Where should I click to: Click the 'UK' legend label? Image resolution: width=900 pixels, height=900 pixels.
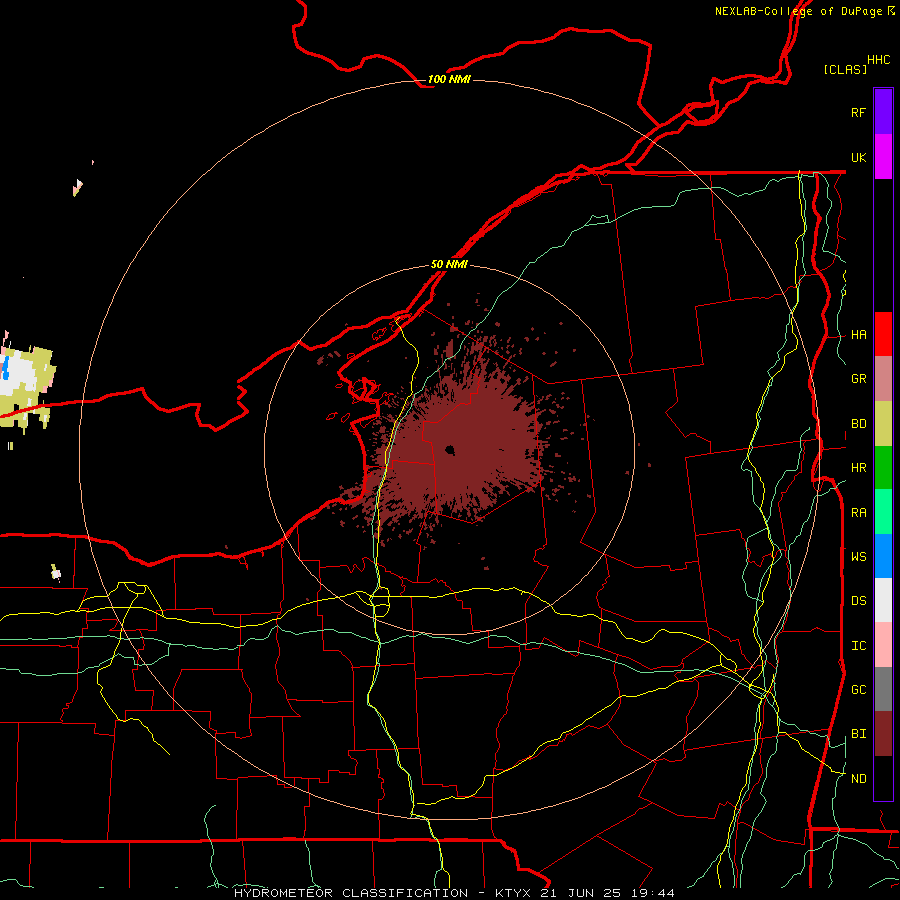pos(858,158)
